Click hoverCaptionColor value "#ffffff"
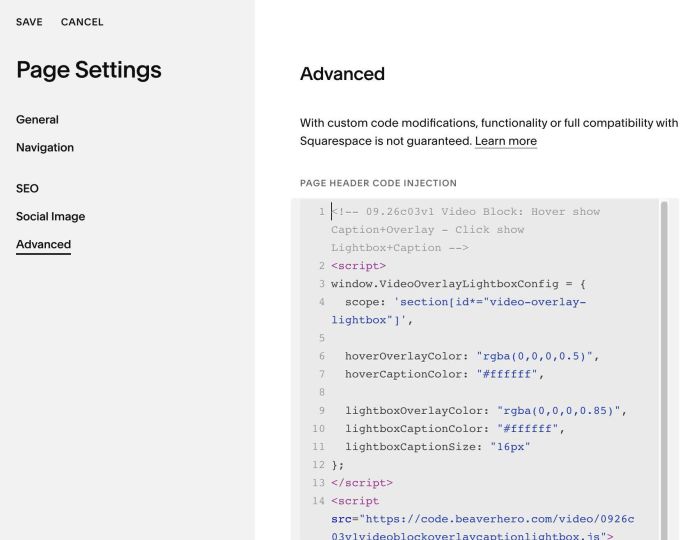Image resolution: width=700 pixels, height=540 pixels. click(507, 374)
